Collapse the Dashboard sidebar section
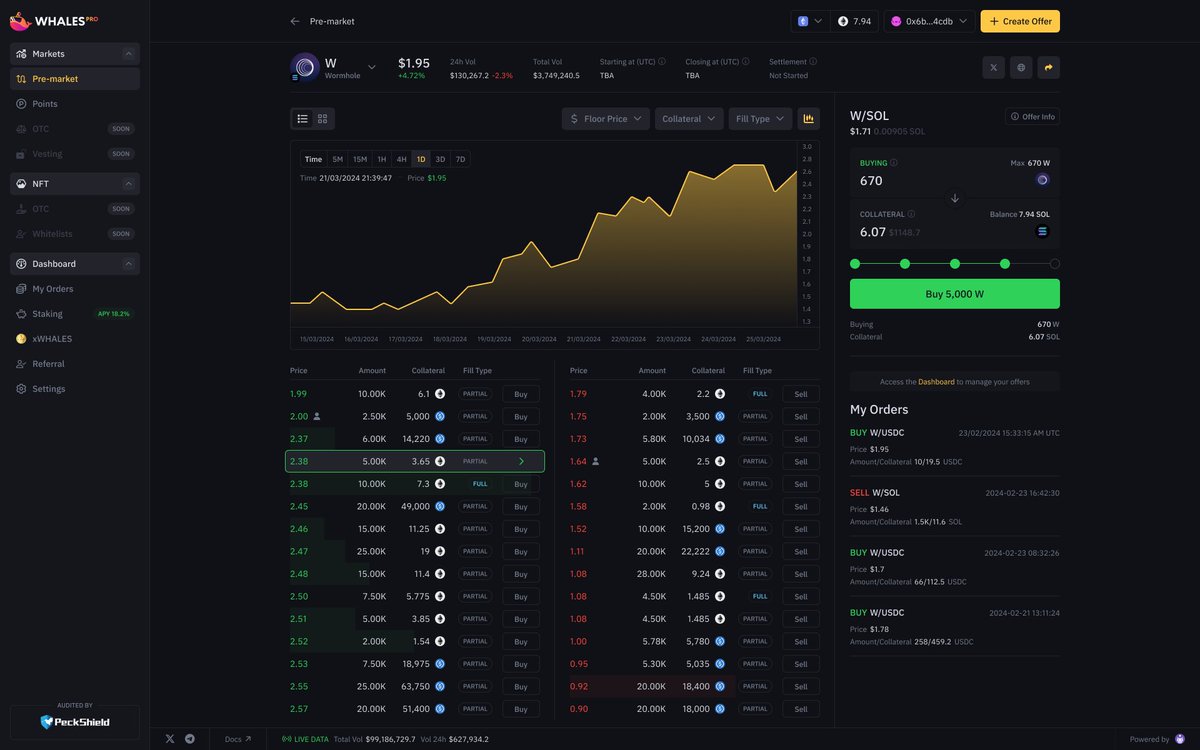1200x750 pixels. point(128,264)
